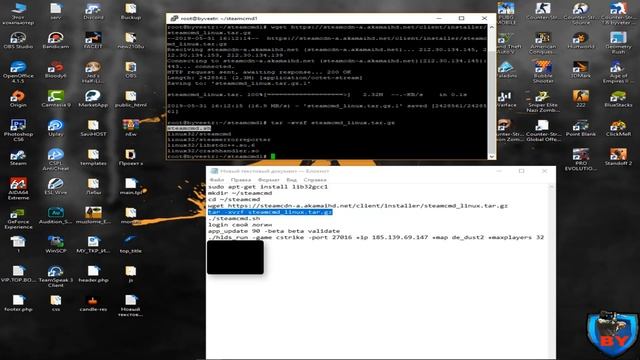Click terminal scrollbar down arrow
The image size is (640, 360).
pos(491,156)
